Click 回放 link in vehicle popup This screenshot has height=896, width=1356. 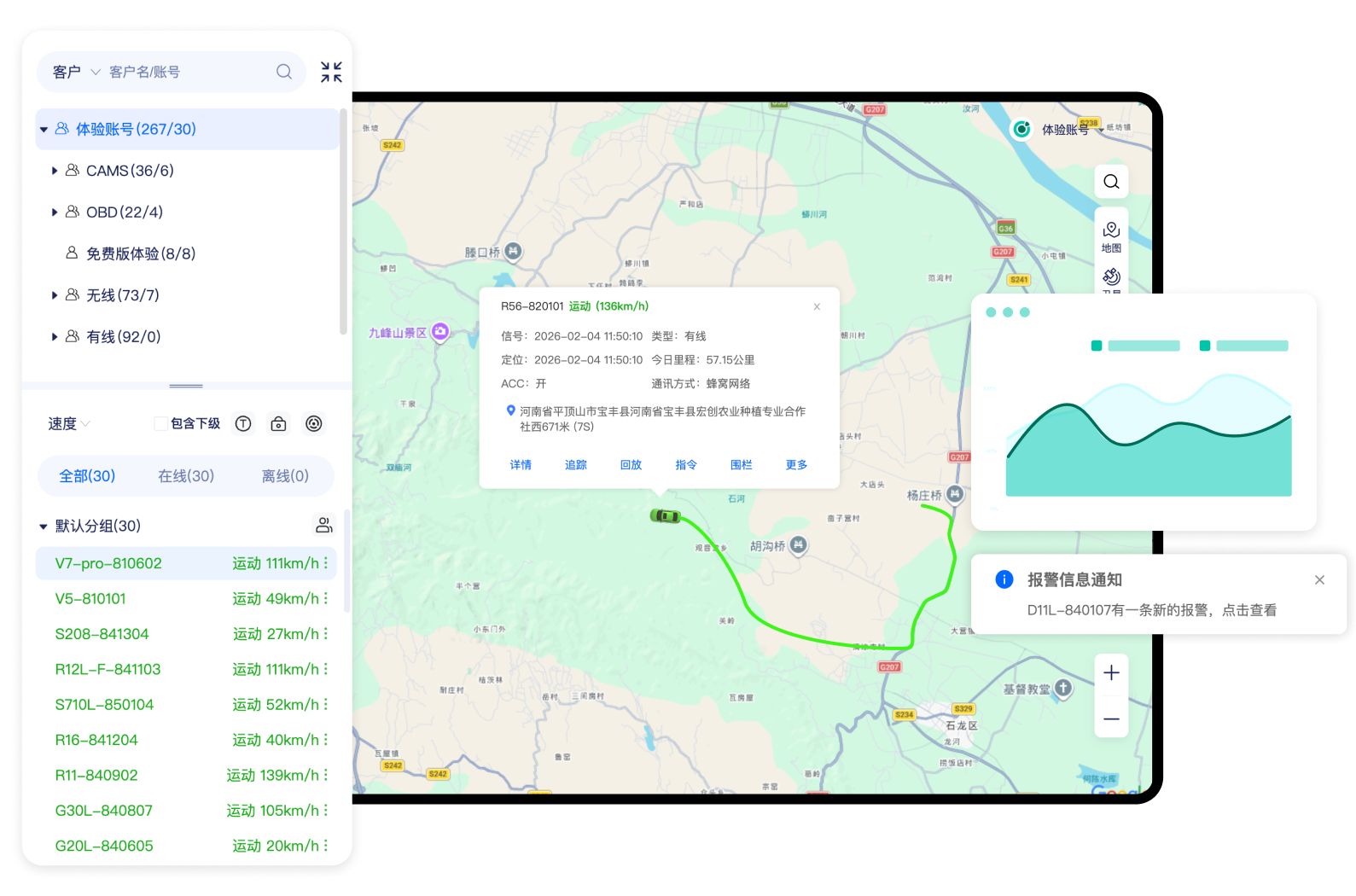631,465
